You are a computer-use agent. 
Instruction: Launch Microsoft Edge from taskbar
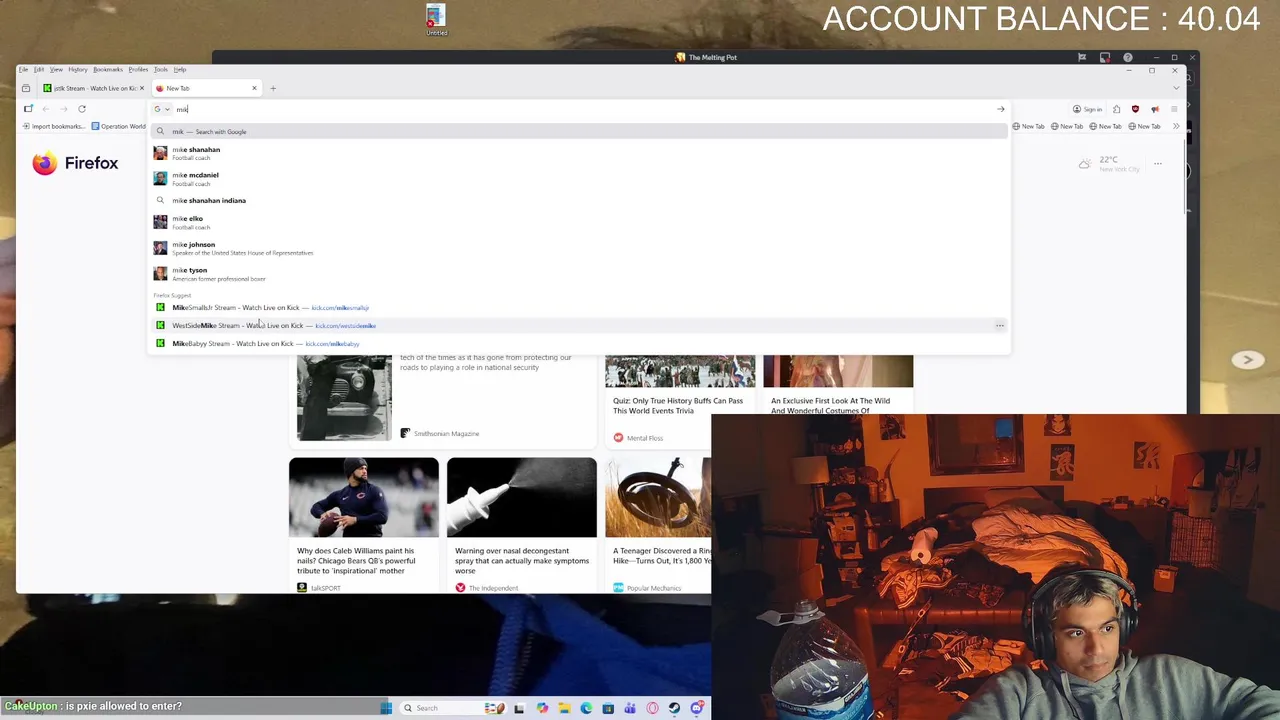(586, 708)
